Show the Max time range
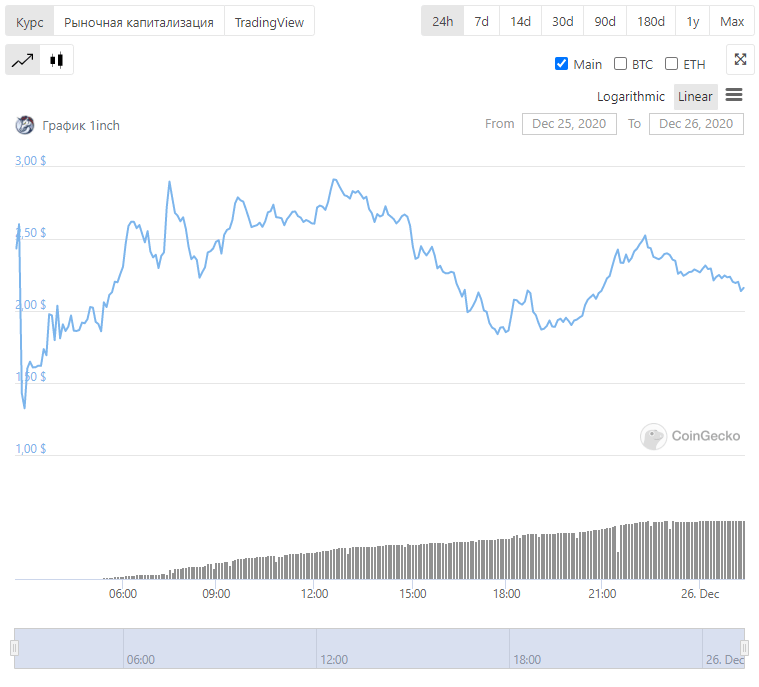The image size is (759, 687). (x=732, y=21)
